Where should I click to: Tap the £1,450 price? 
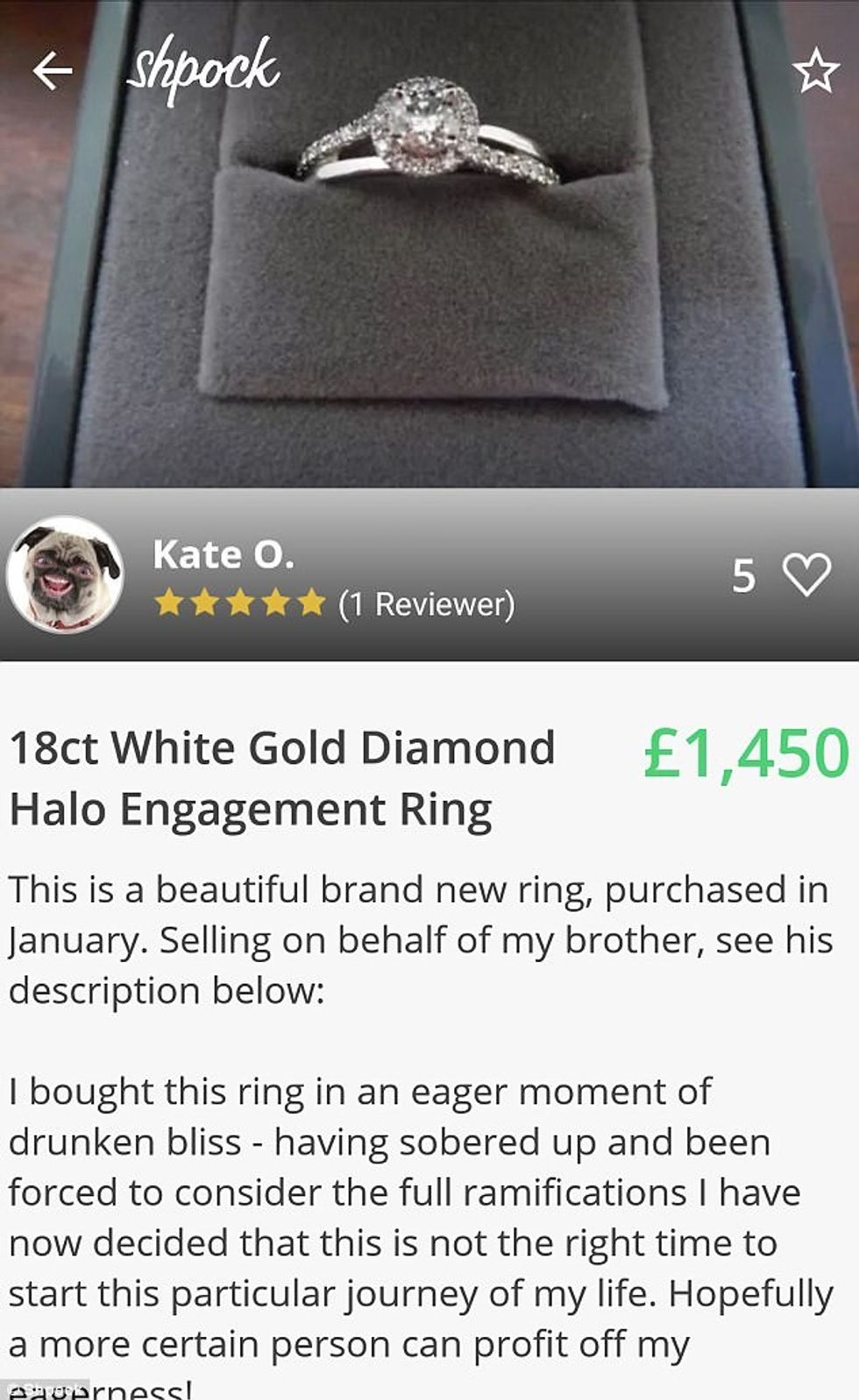(x=746, y=753)
